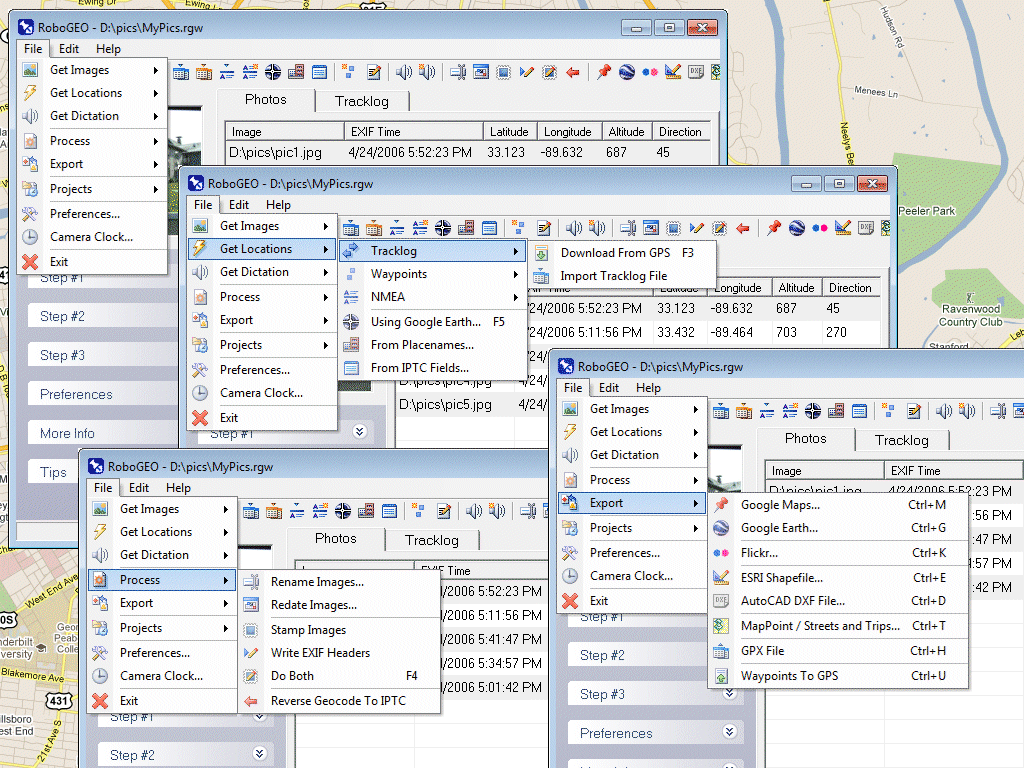This screenshot has width=1024, height=768.
Task: Click the GPX File icon in Export submenu
Action: click(721, 651)
